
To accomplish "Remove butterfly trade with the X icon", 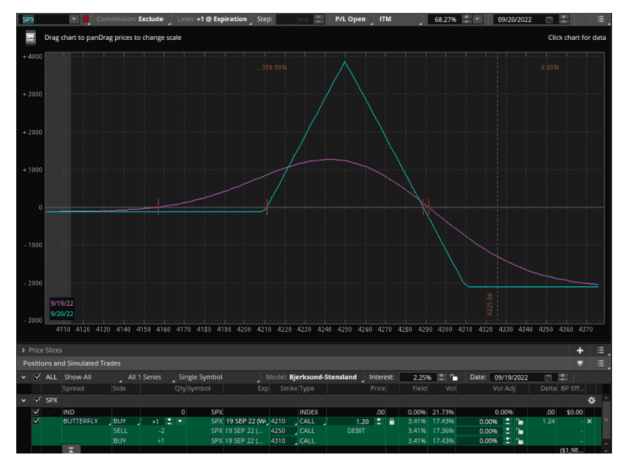I will [x=589, y=421].
